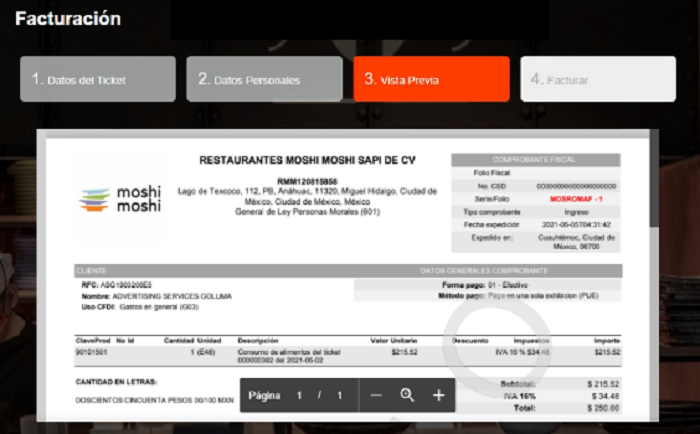Click the red MOSROMAF -1 folio value
Viewport: 700px width, 434px height.
[576, 199]
